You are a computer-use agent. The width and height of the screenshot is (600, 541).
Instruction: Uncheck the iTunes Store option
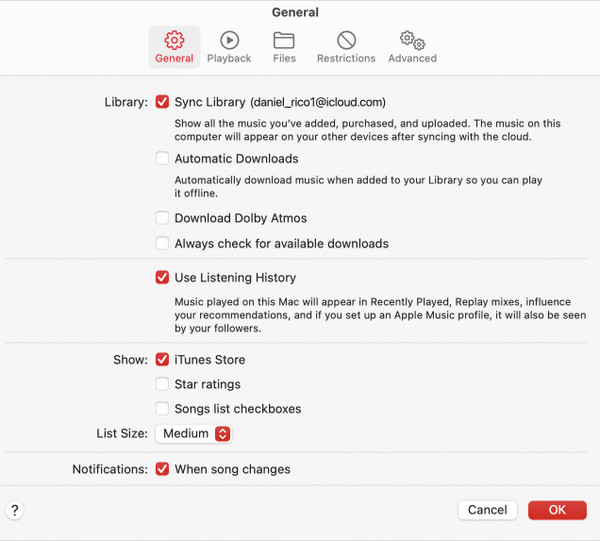tap(162, 360)
